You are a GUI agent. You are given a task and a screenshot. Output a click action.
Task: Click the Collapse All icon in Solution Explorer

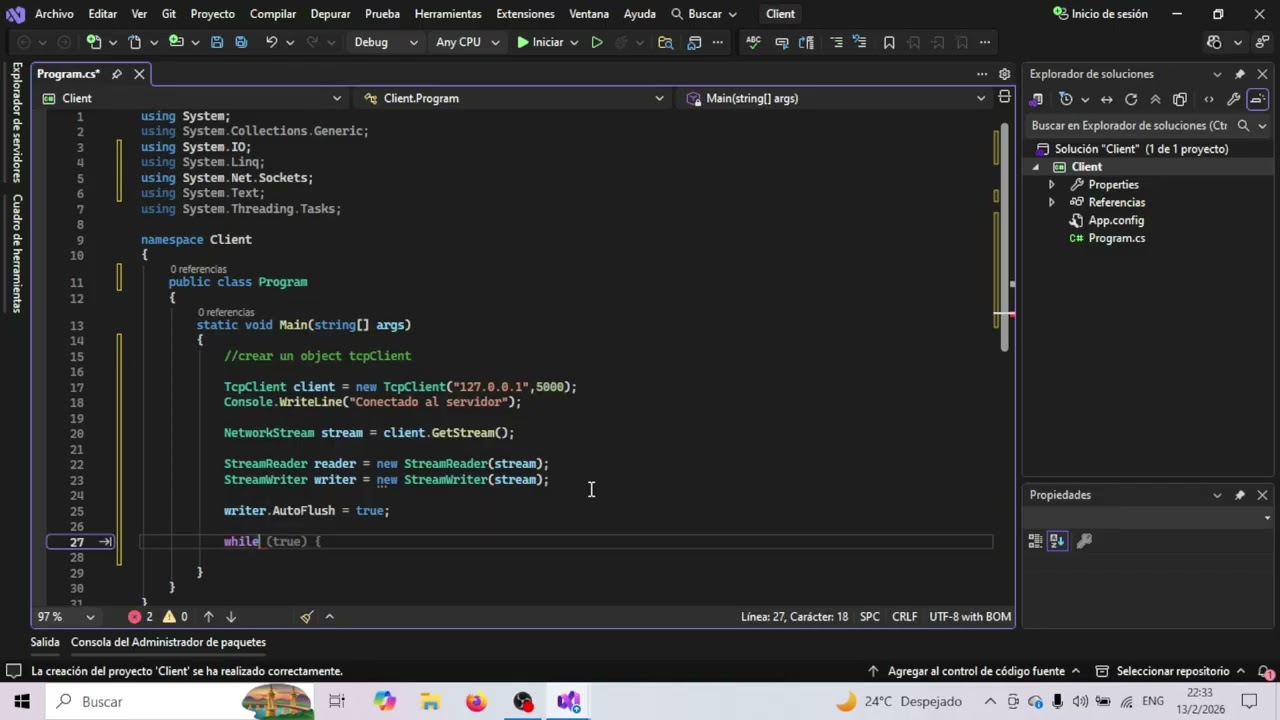coord(1155,99)
